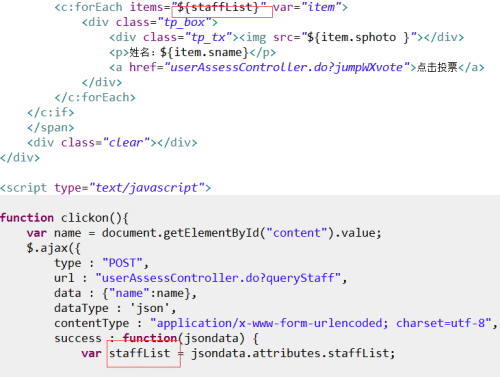The width and height of the screenshot is (500, 377).
Task: Click the dataType 'json' value
Action: coord(153,308)
